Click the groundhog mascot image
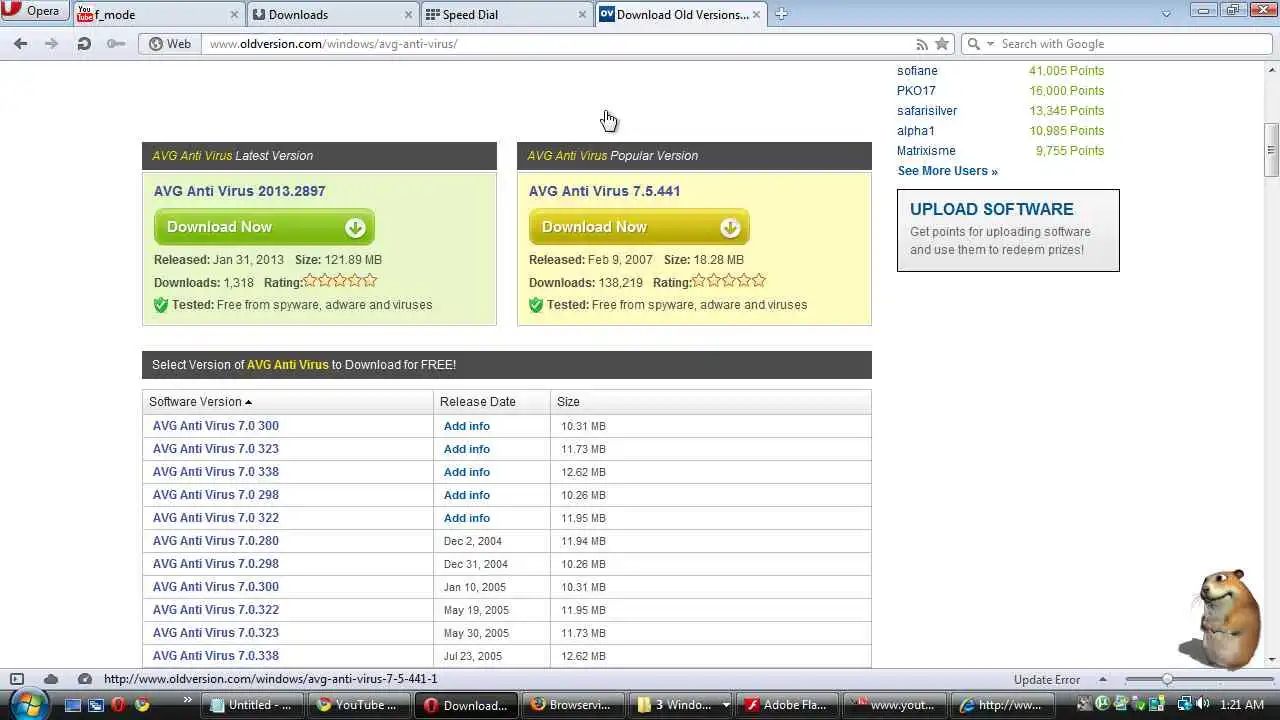1280x720 pixels. click(x=1221, y=619)
